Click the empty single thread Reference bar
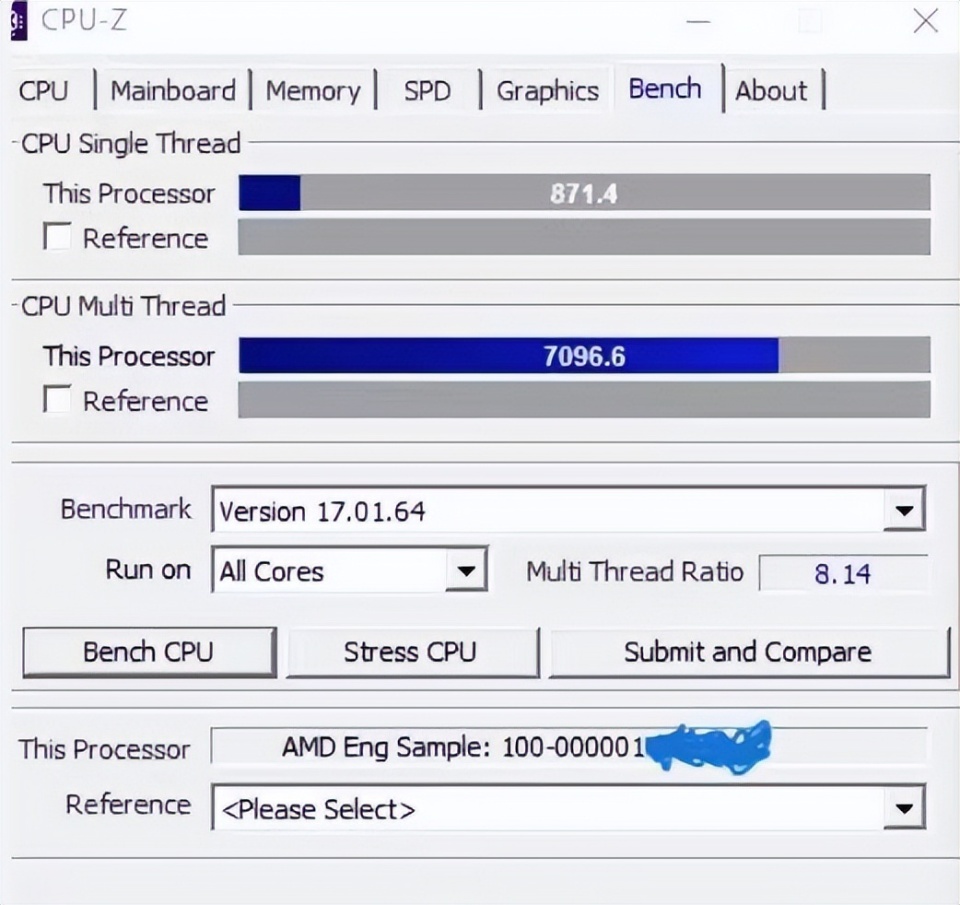The height and width of the screenshot is (905, 960). pyautogui.click(x=585, y=237)
